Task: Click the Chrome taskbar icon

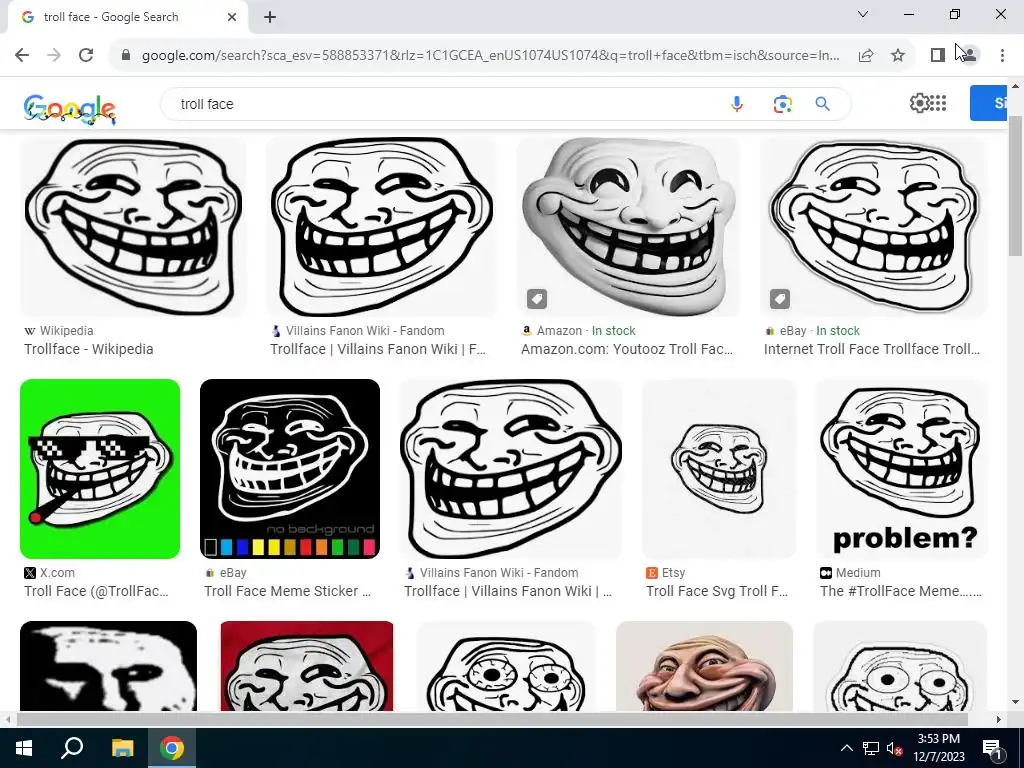Action: pos(172,748)
